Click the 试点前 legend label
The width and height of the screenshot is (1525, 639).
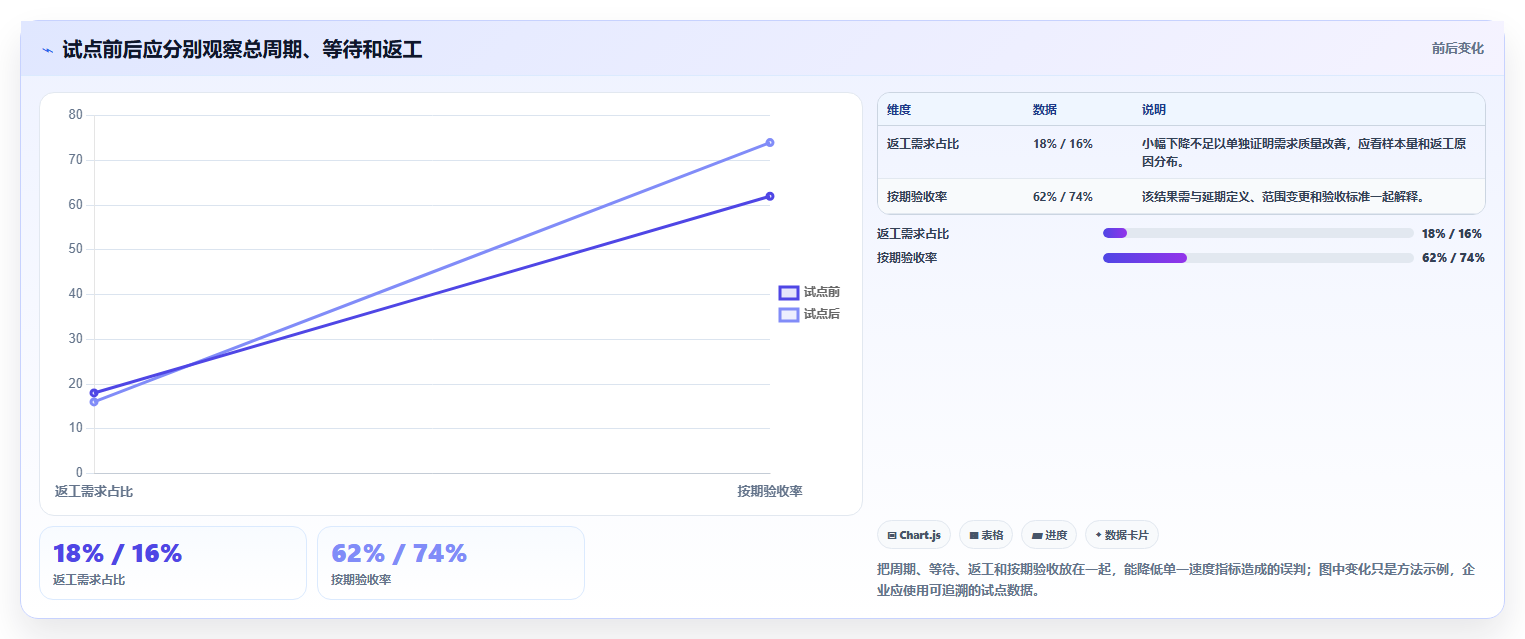click(x=822, y=292)
